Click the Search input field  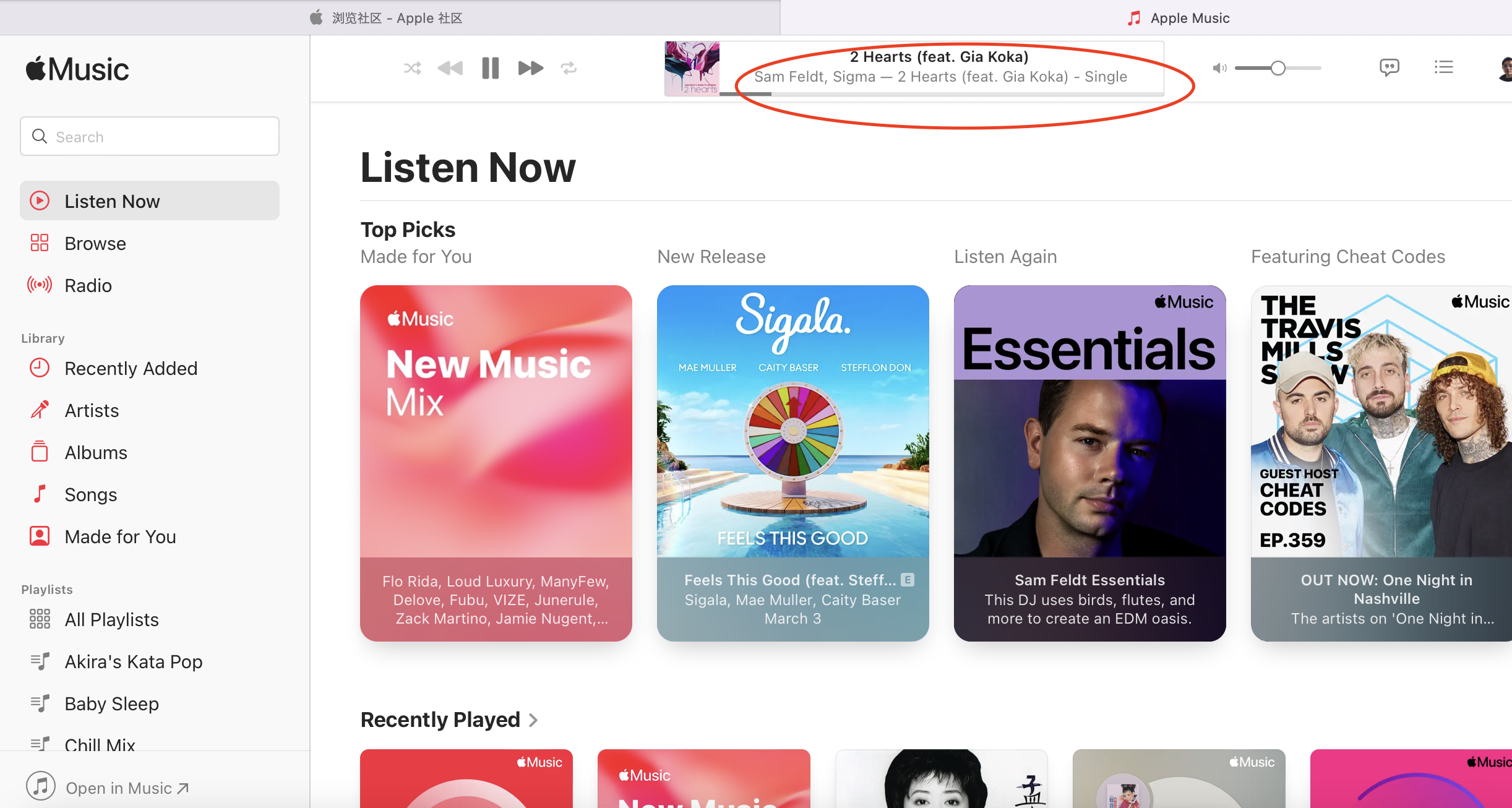[150, 136]
